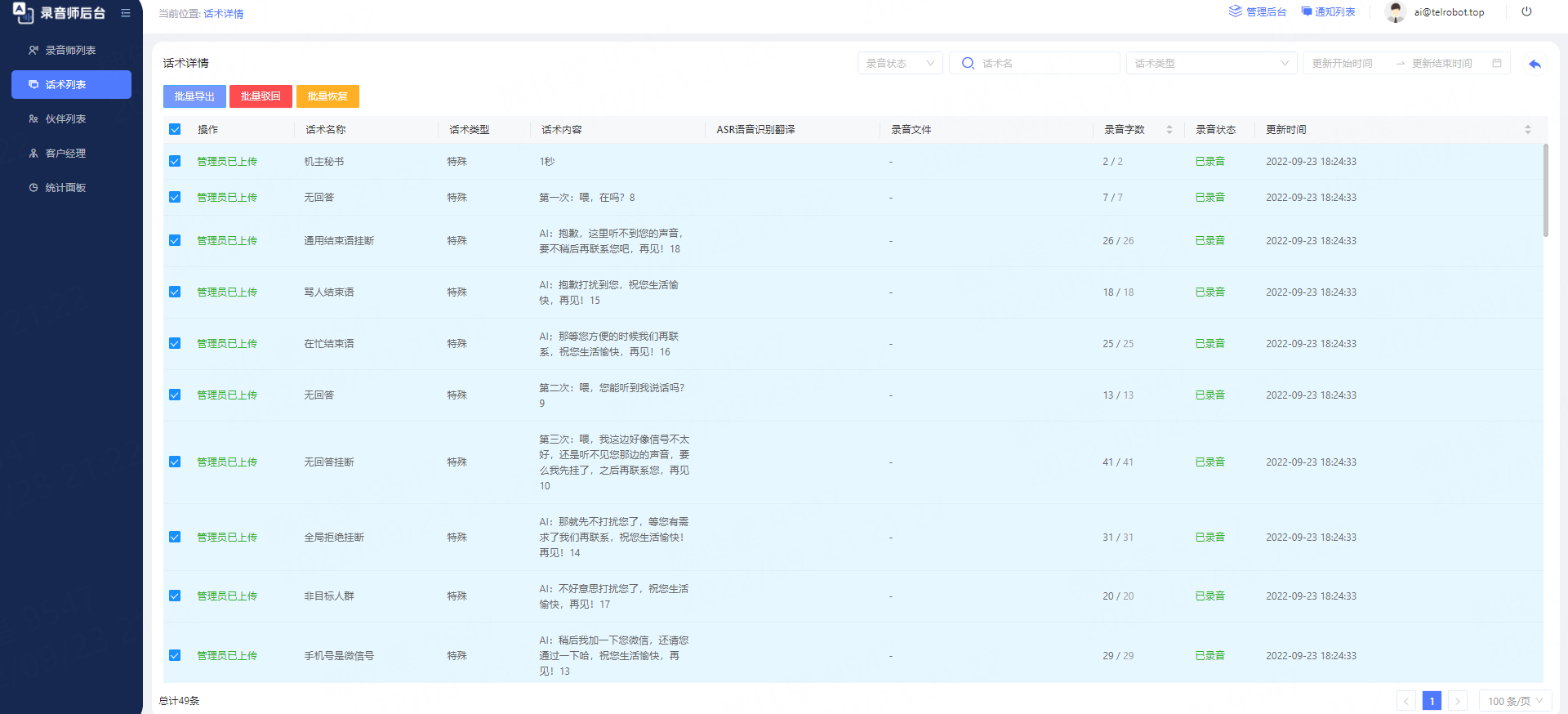Click the 管理后台 layers icon
The width and height of the screenshot is (1568, 714).
tap(1236, 11)
